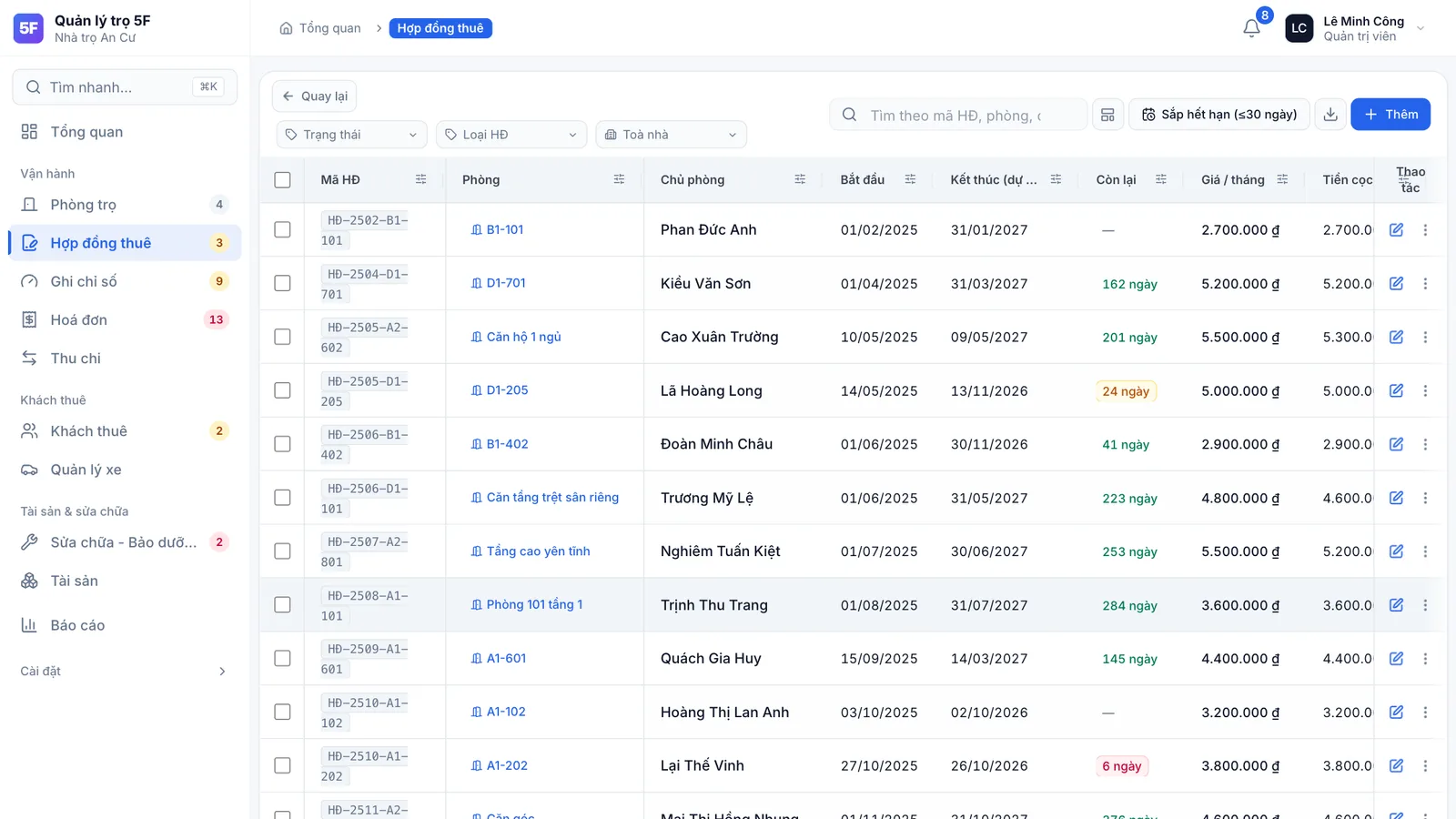This screenshot has width=1456, height=819.
Task: Filter by Sắp hết hạn (≤30 ngày)
Action: click(x=1219, y=115)
